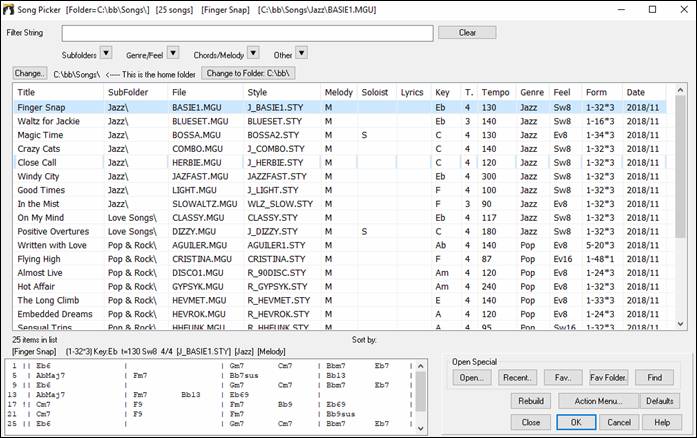Click the Song Picker title bar icon
This screenshot has height=438, width=697.
[10, 9]
